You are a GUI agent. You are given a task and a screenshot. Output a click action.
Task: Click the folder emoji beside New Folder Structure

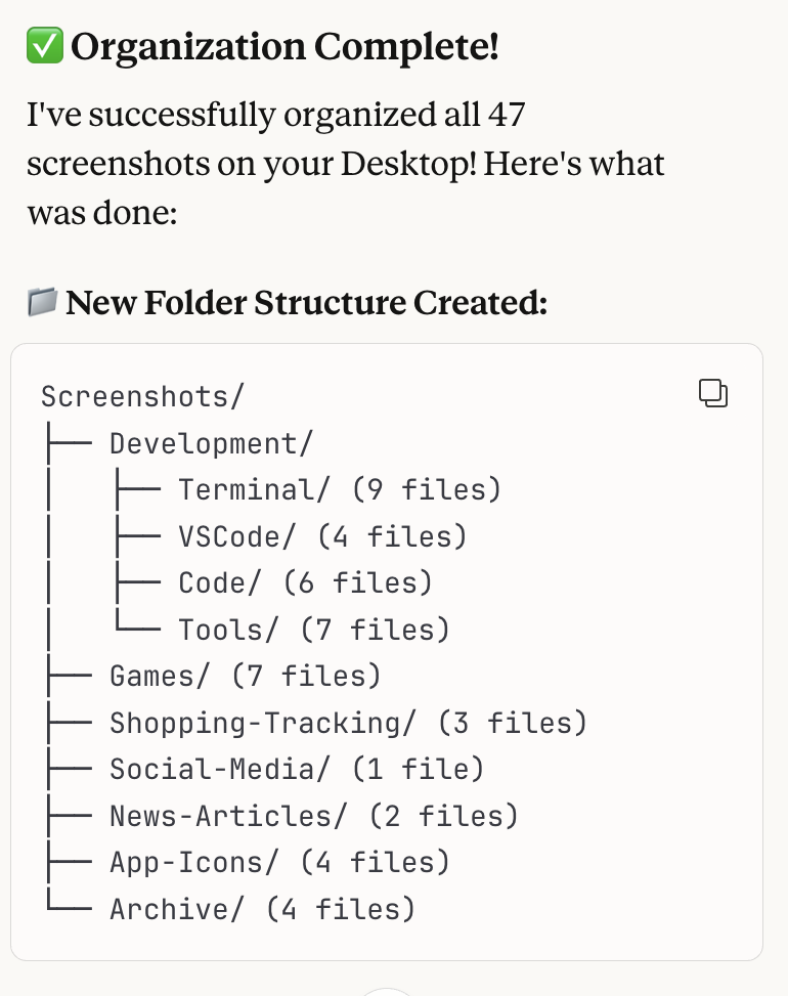tap(42, 302)
